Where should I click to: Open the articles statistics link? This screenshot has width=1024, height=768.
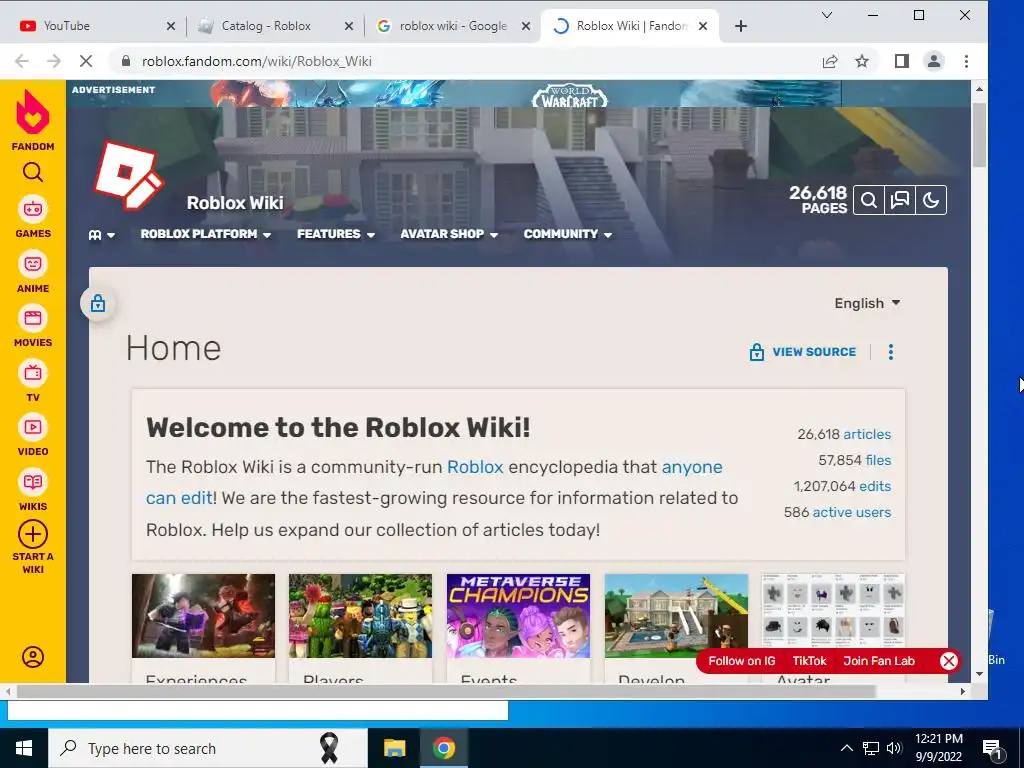coord(867,434)
